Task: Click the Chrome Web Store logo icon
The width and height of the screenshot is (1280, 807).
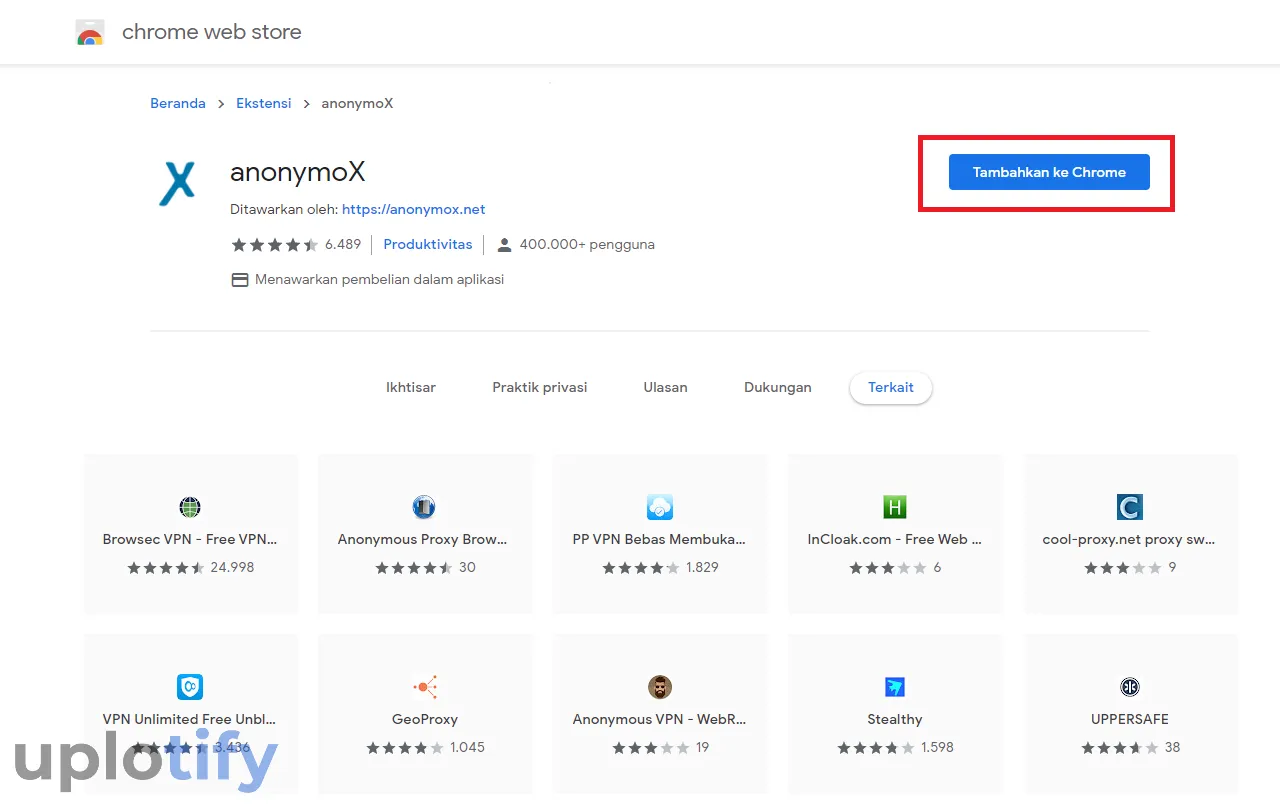Action: click(x=90, y=33)
